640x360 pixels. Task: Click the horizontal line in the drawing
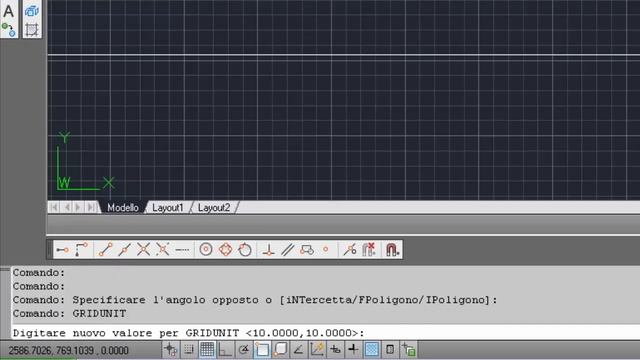pos(344,55)
